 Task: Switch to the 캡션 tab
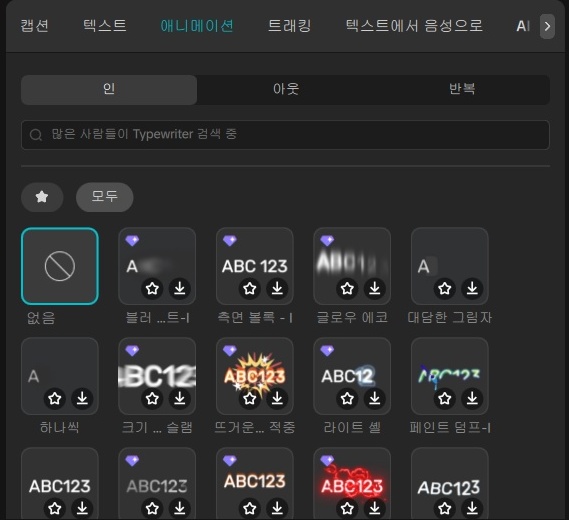(34, 26)
